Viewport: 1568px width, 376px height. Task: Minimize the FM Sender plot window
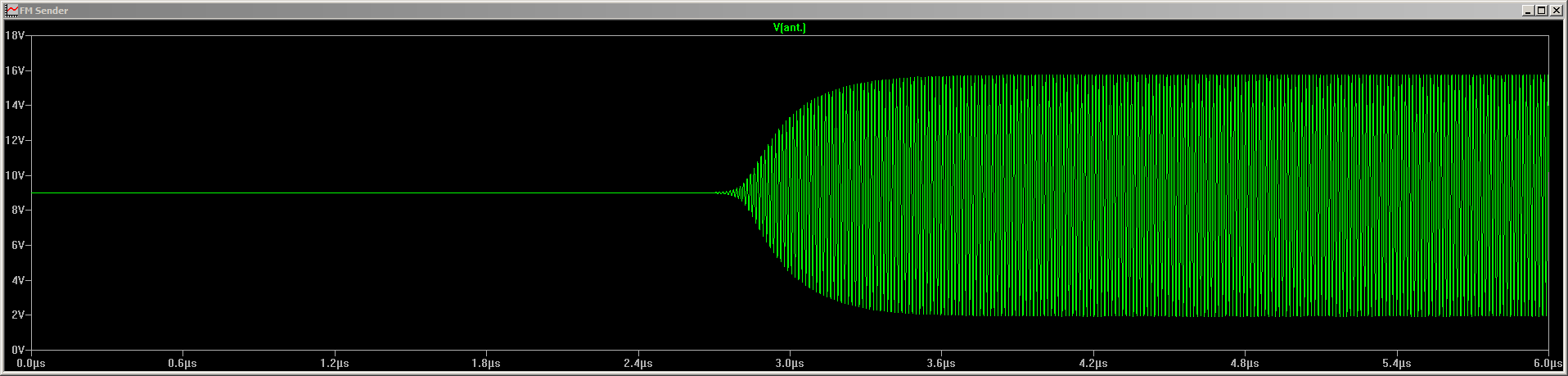coord(1528,10)
